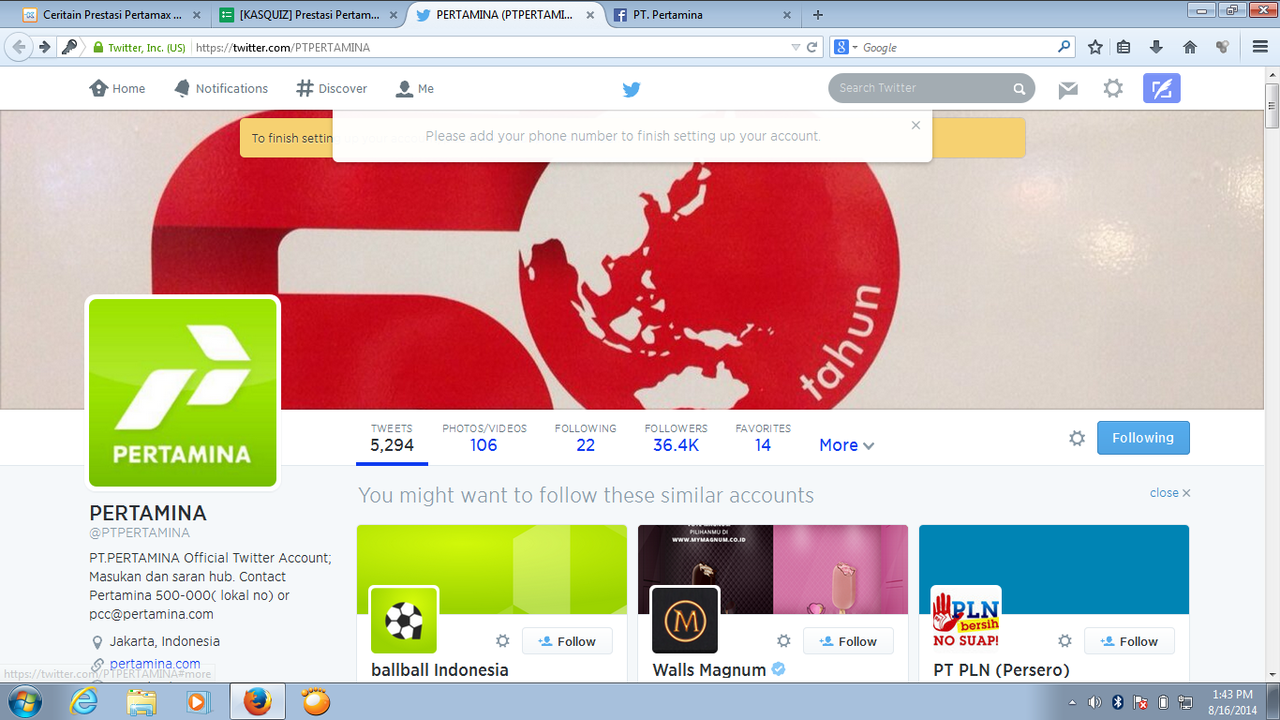
Task: Open gear menu on Walls Magnum card
Action: tap(784, 641)
